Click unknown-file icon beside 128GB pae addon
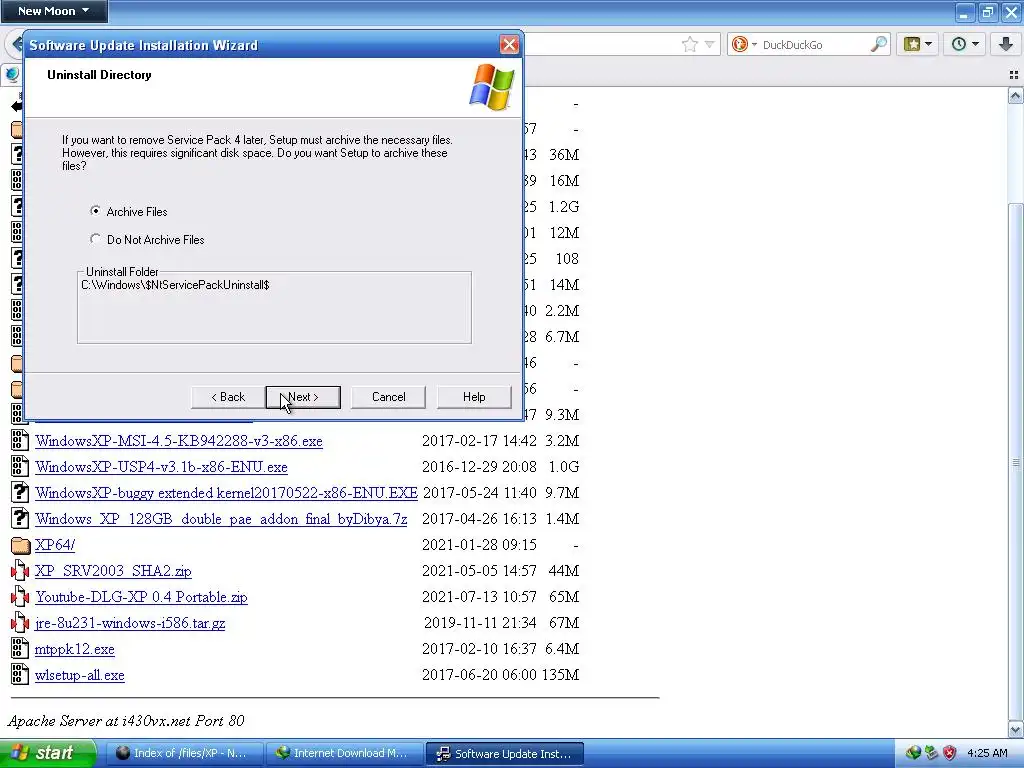Viewport: 1024px width, 768px height. click(x=20, y=519)
